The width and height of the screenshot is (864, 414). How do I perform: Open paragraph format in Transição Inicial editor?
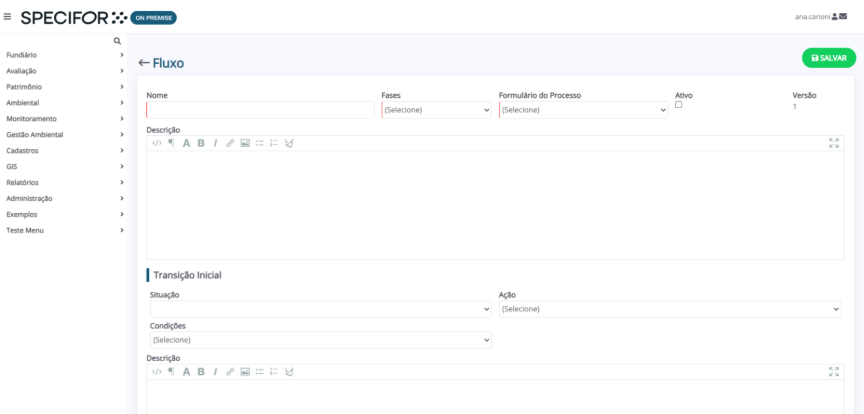(171, 372)
